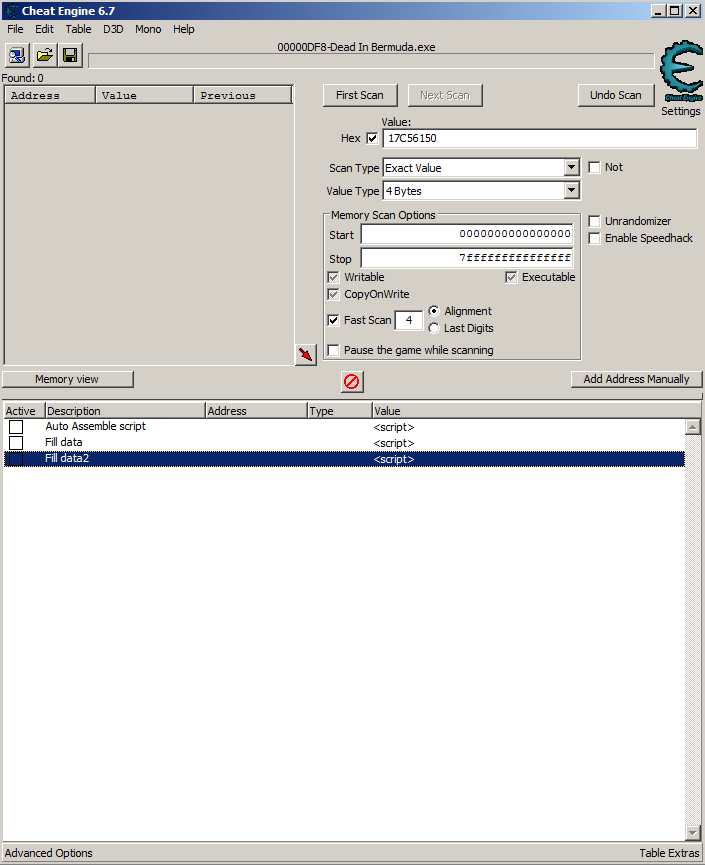Click the Type column header
The image size is (705, 865).
coord(340,411)
